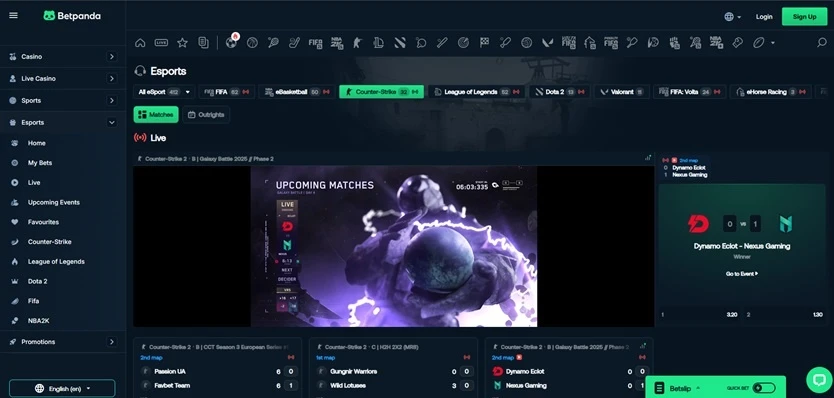Select the table tennis icon

[421, 43]
